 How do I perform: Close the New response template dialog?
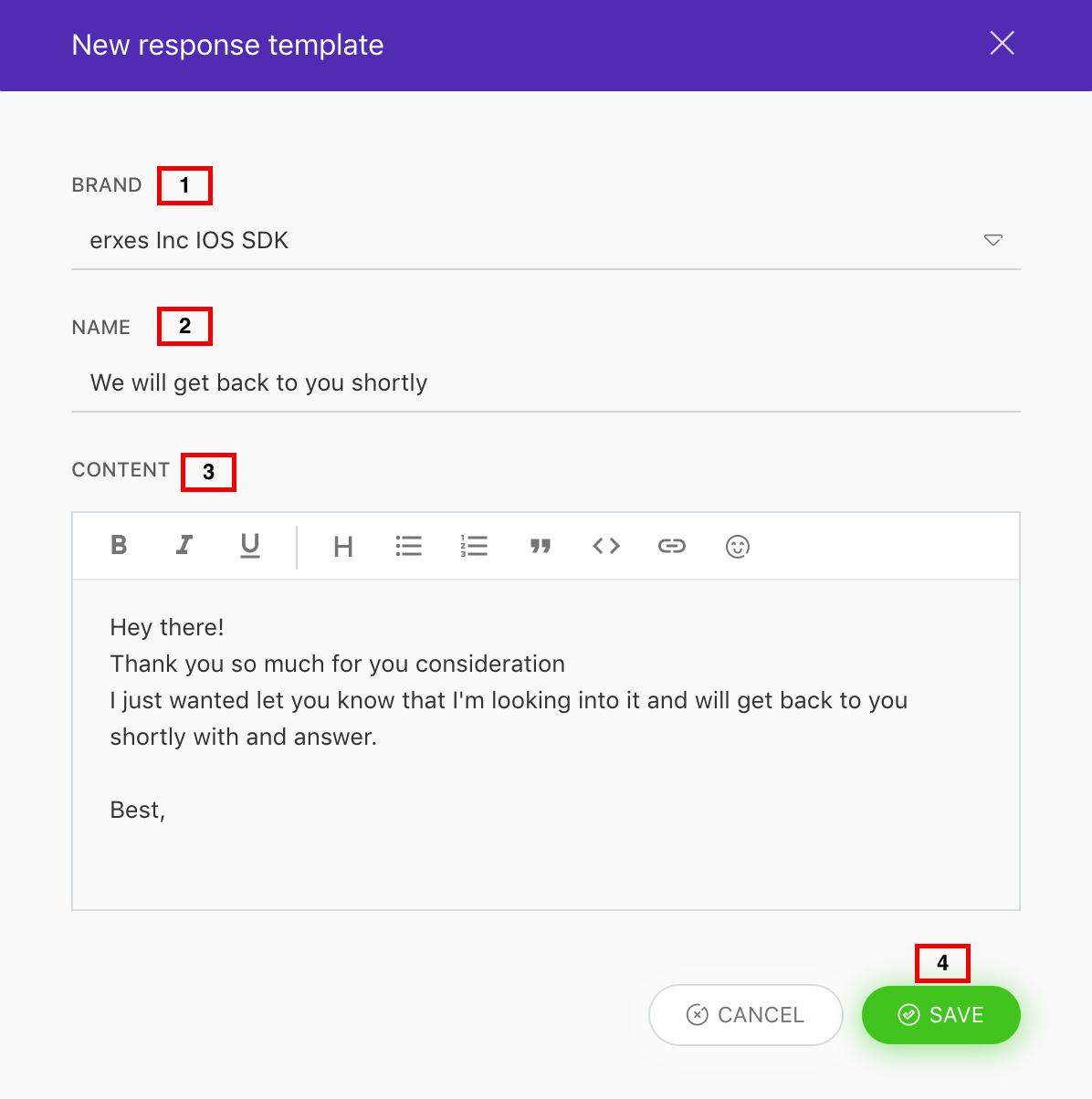point(1003,43)
